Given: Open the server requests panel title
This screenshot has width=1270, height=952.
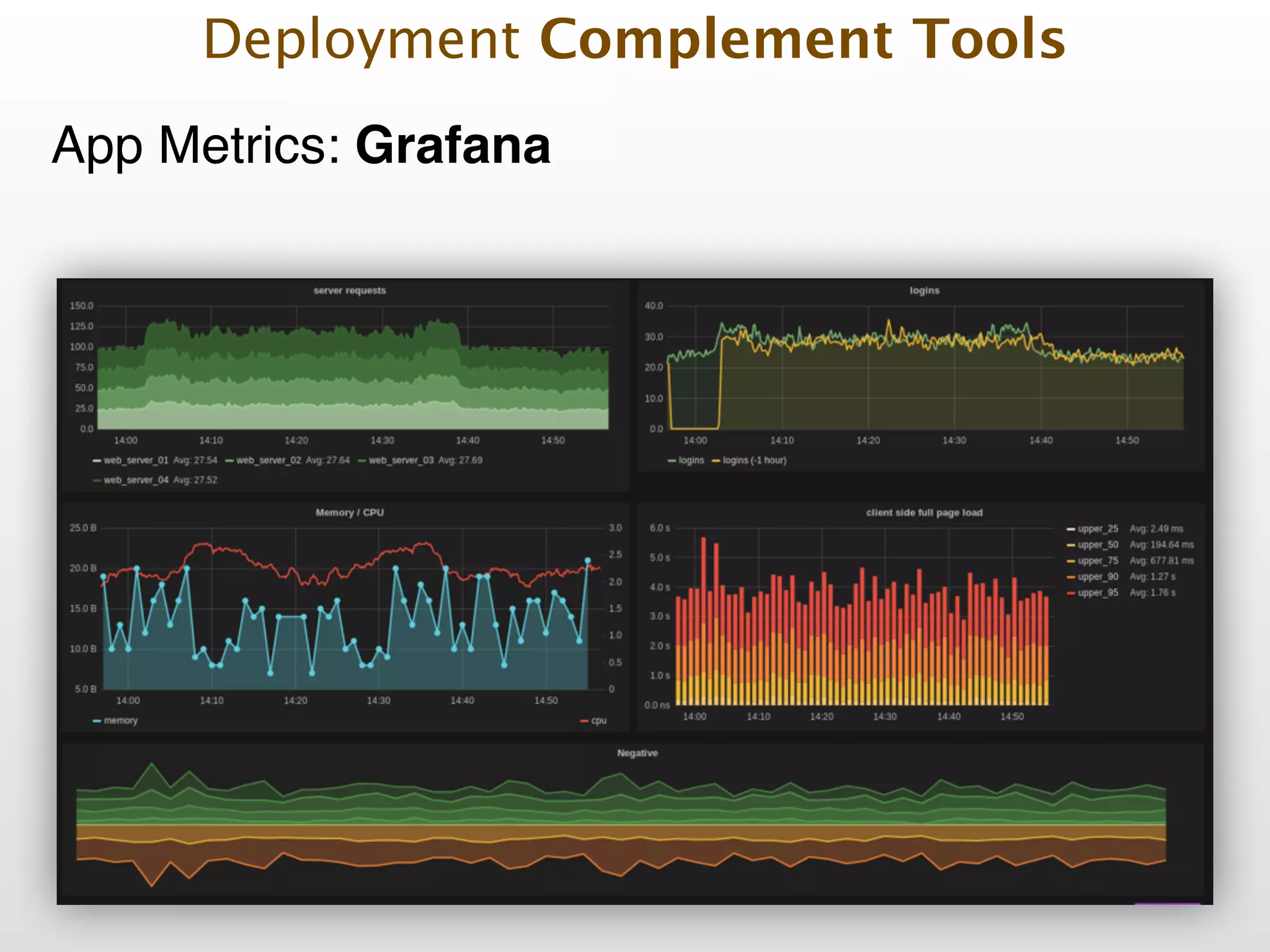Looking at the screenshot, I should (x=350, y=291).
